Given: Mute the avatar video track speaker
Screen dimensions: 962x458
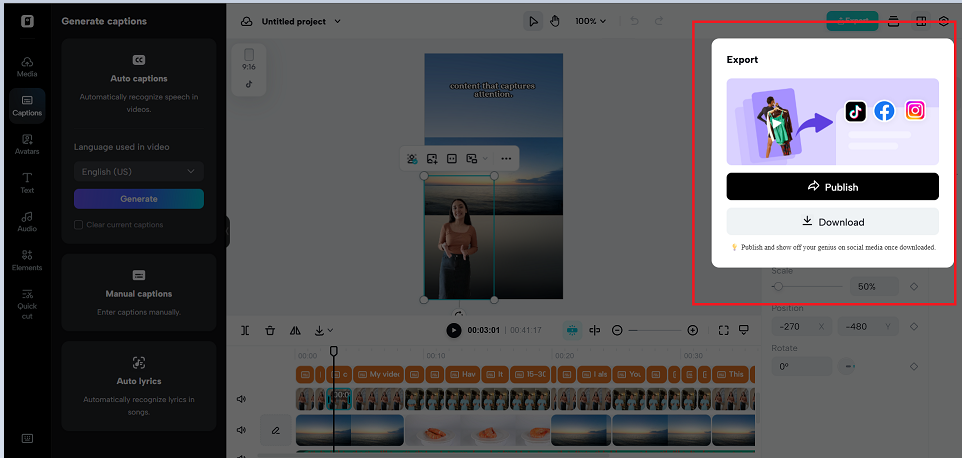Looking at the screenshot, I should tap(242, 399).
